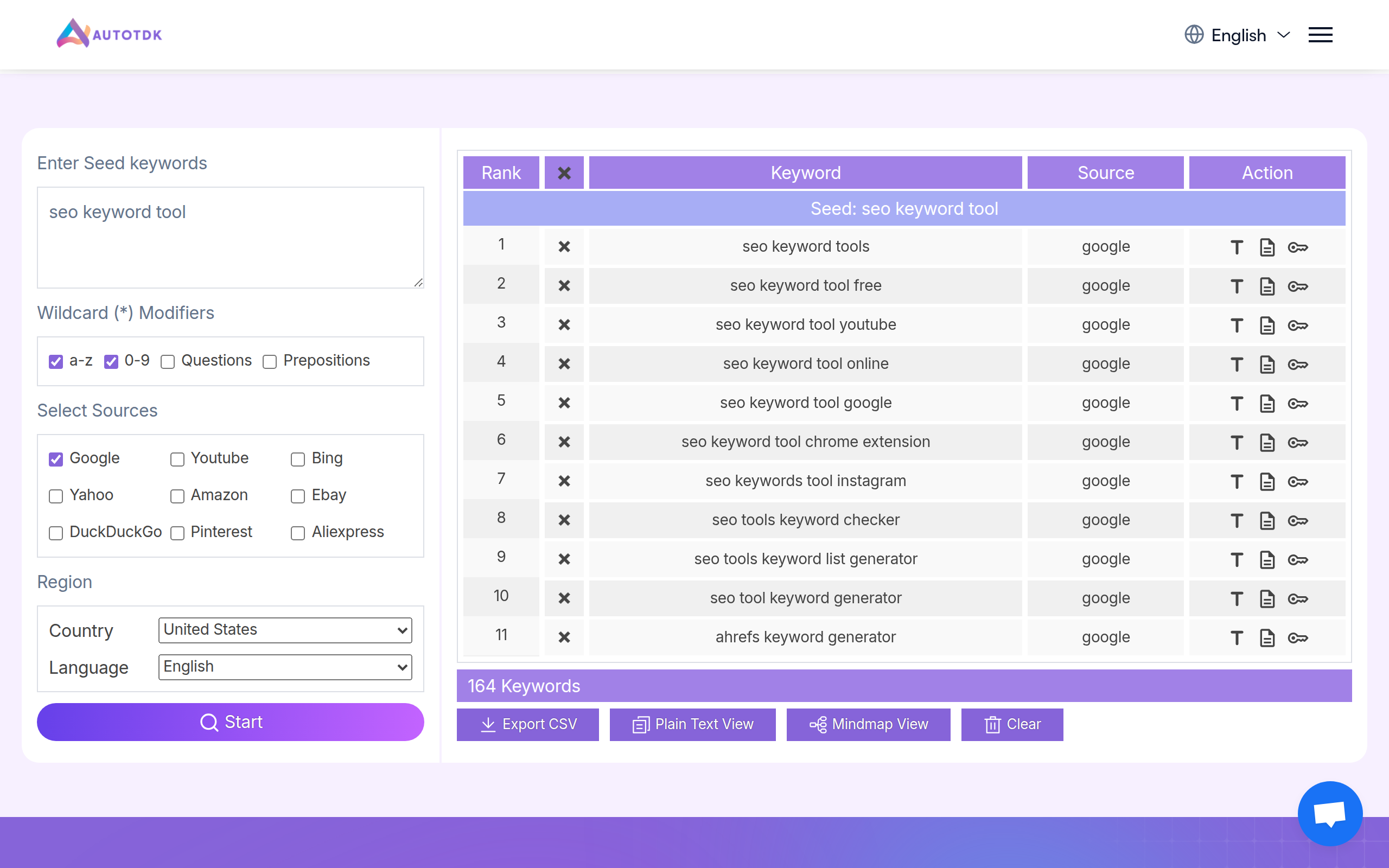Image resolution: width=1389 pixels, height=868 pixels.
Task: Click the Export CSV button
Action: click(x=527, y=724)
